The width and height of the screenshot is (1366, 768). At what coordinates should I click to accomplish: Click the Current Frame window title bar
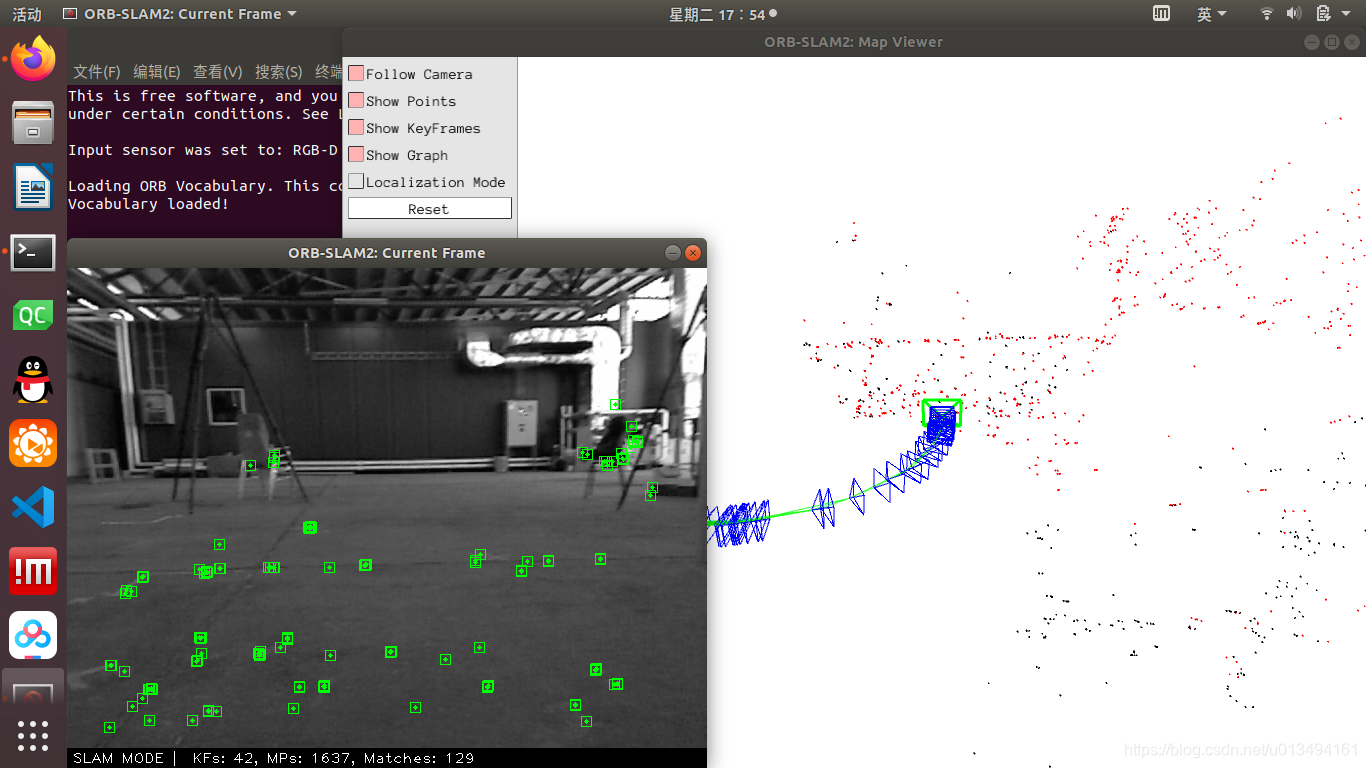(387, 253)
